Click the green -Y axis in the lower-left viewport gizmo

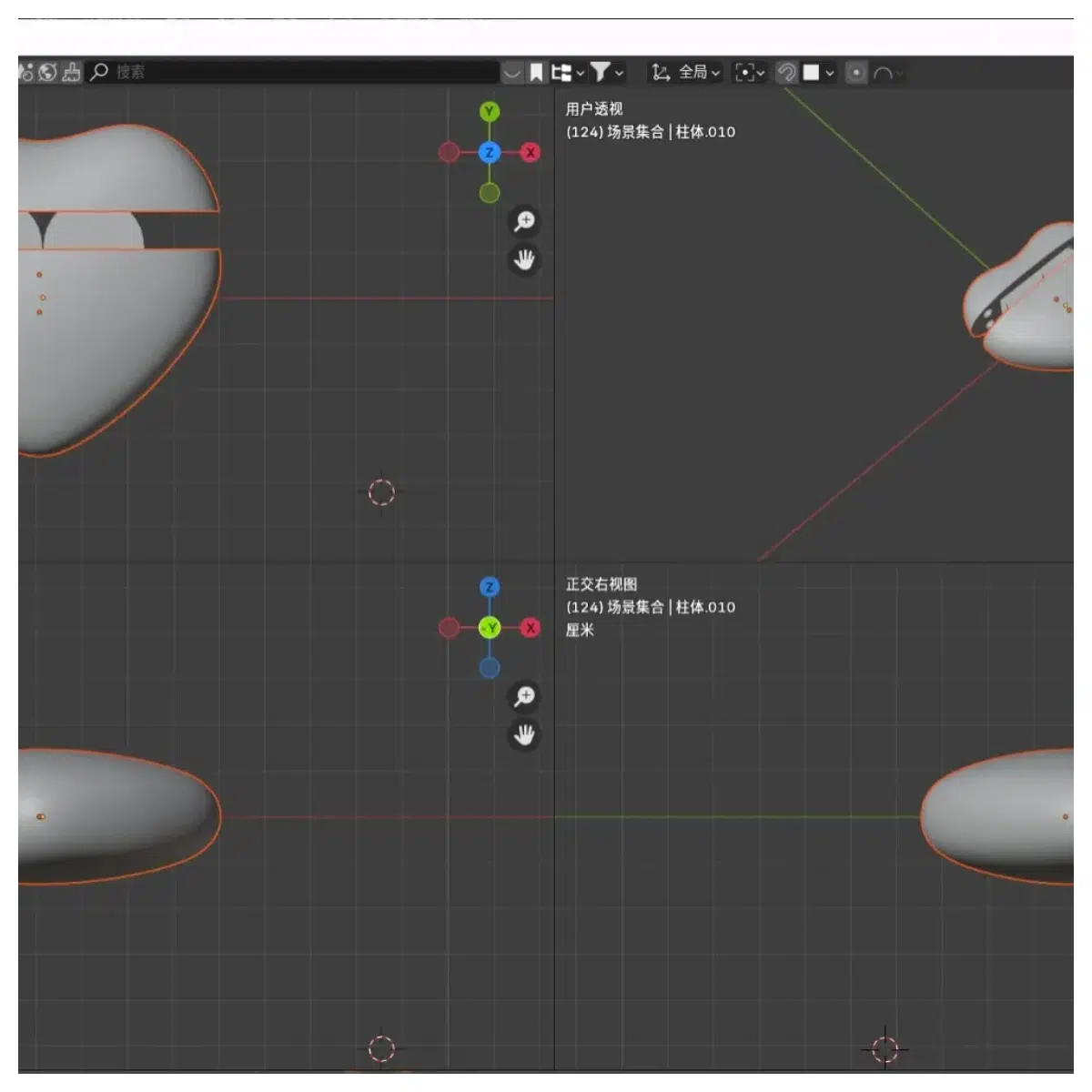pos(490,627)
